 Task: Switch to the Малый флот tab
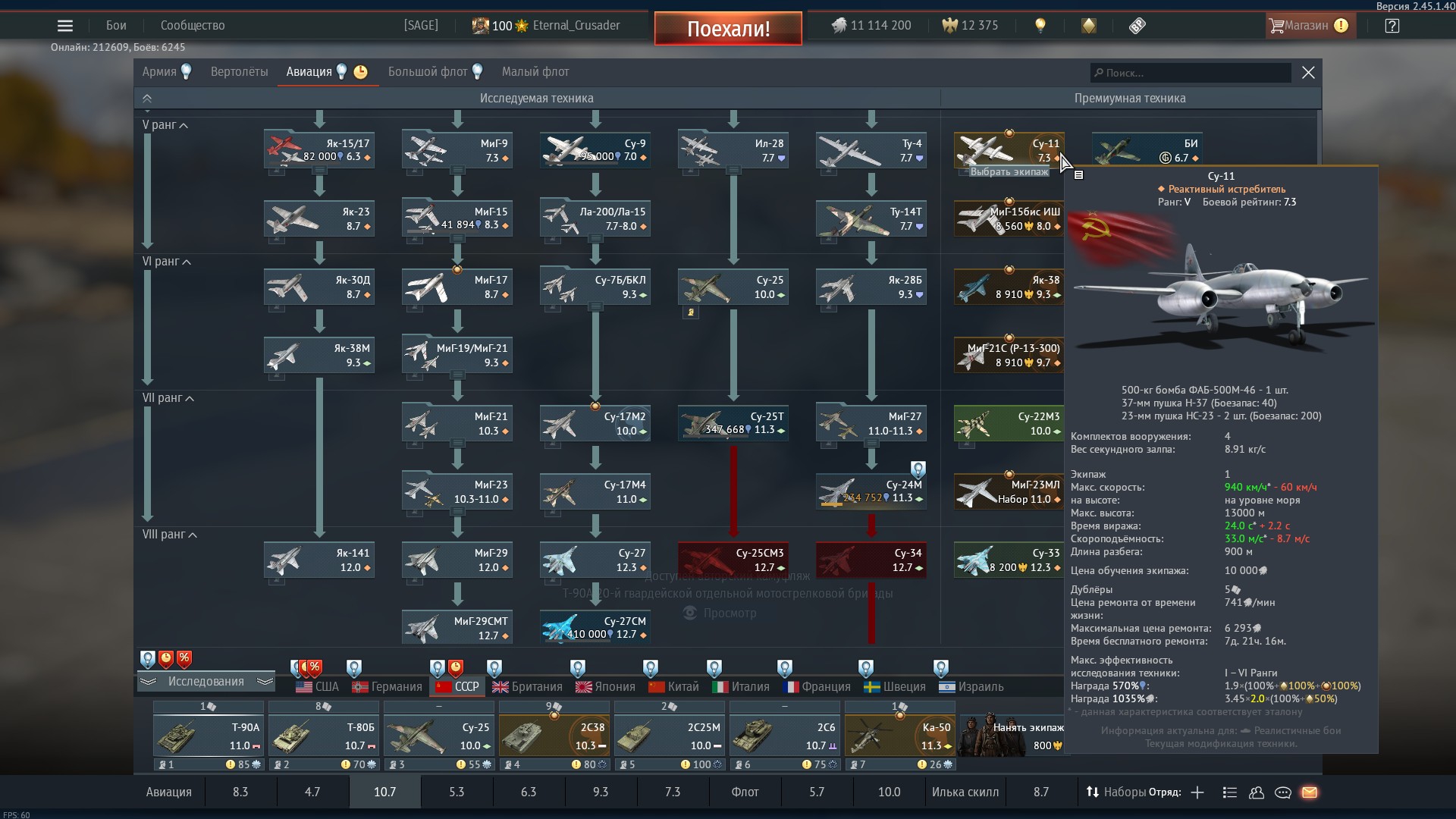pyautogui.click(x=535, y=72)
